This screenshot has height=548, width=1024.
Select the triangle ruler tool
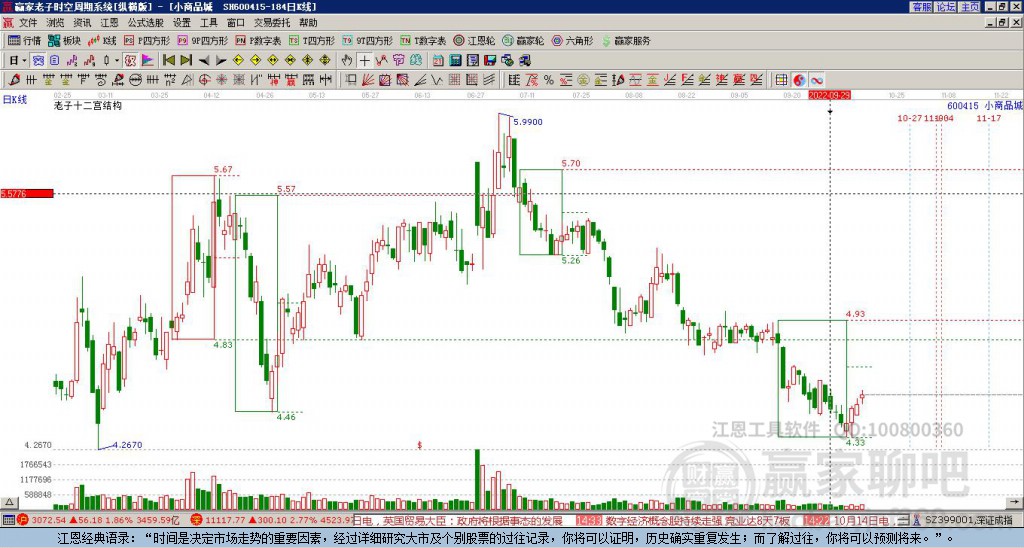coord(187,80)
